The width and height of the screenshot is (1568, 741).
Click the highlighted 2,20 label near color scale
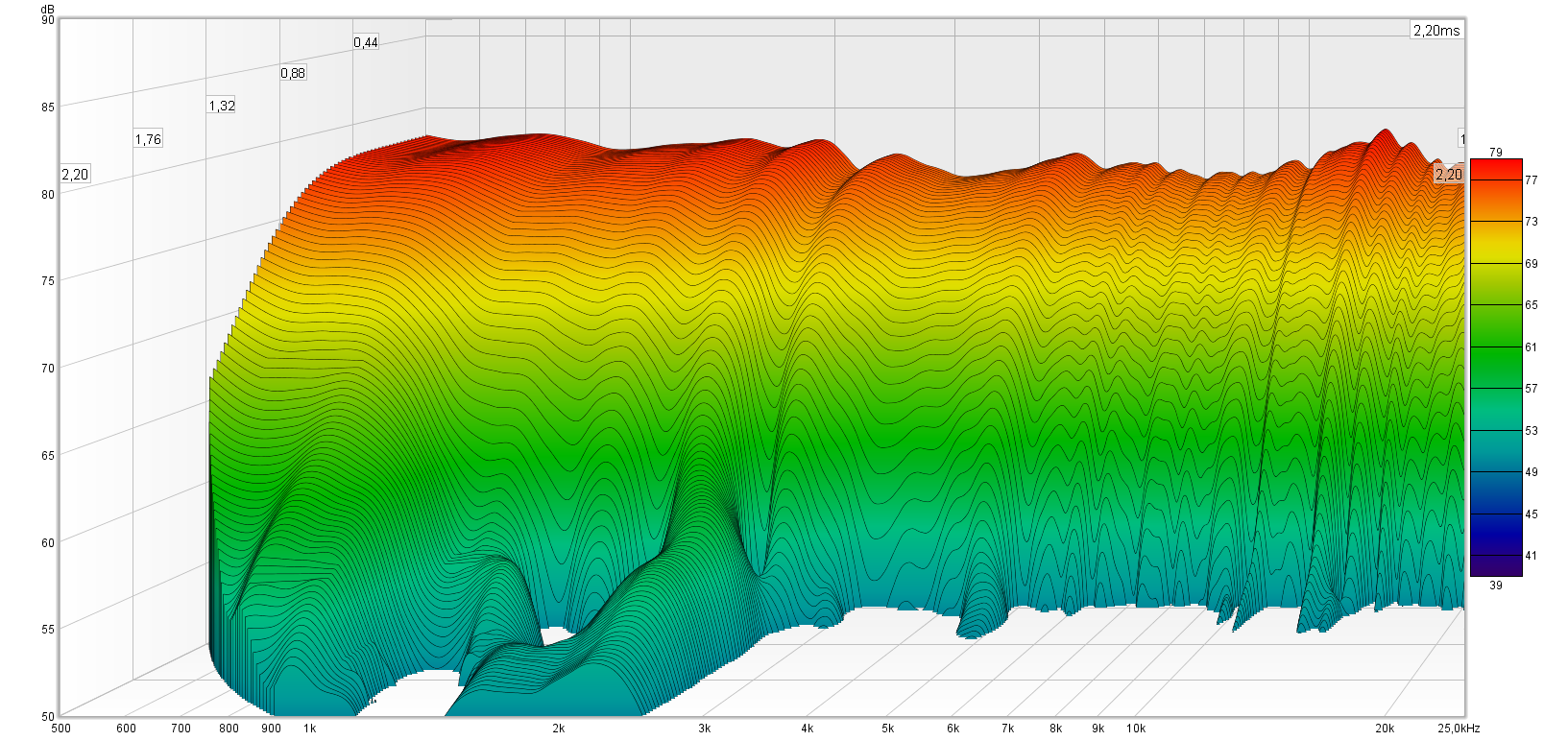click(1448, 174)
